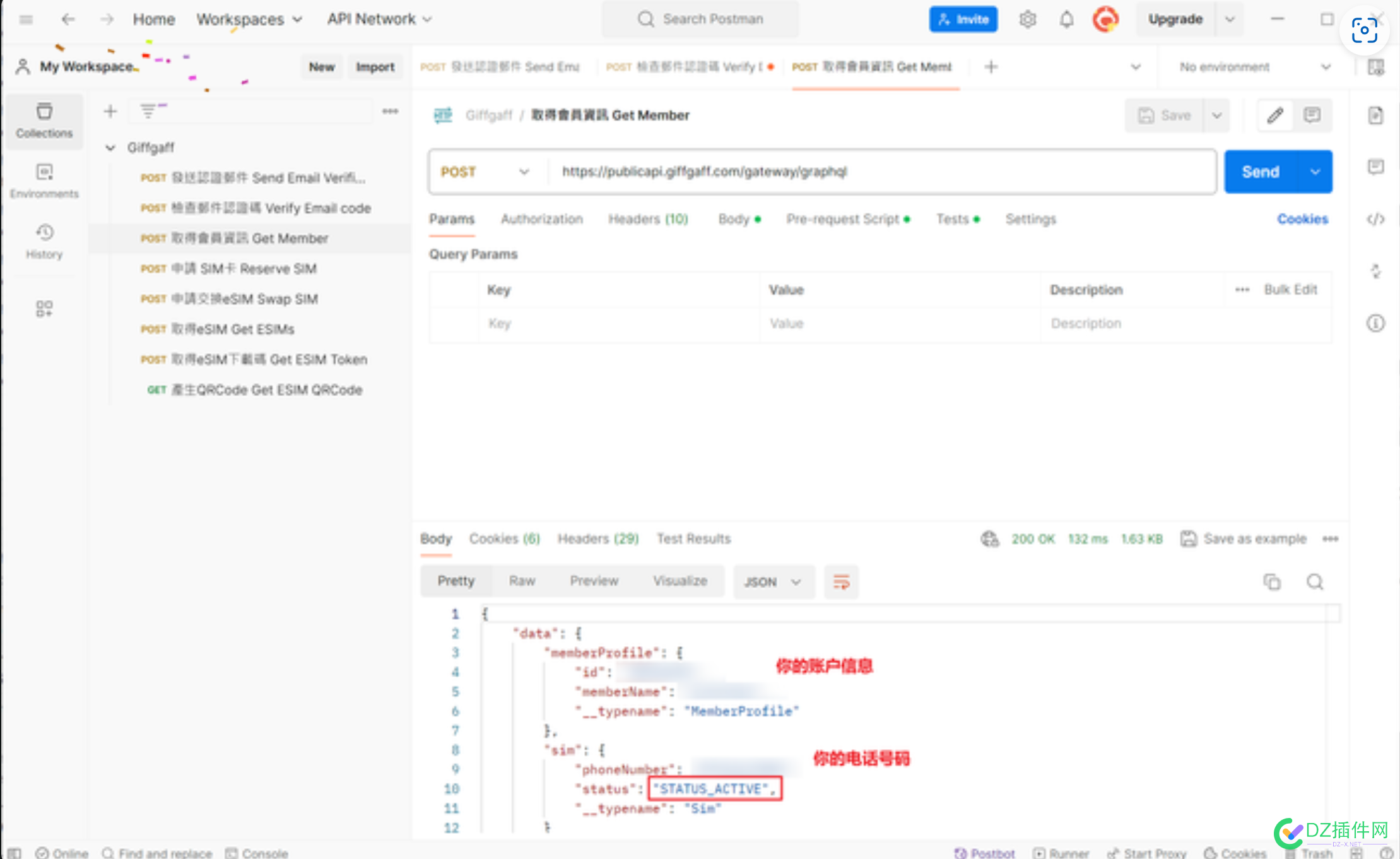The height and width of the screenshot is (859, 1400).
Task: Open the code snippet icon in right sidebar
Action: (1375, 219)
